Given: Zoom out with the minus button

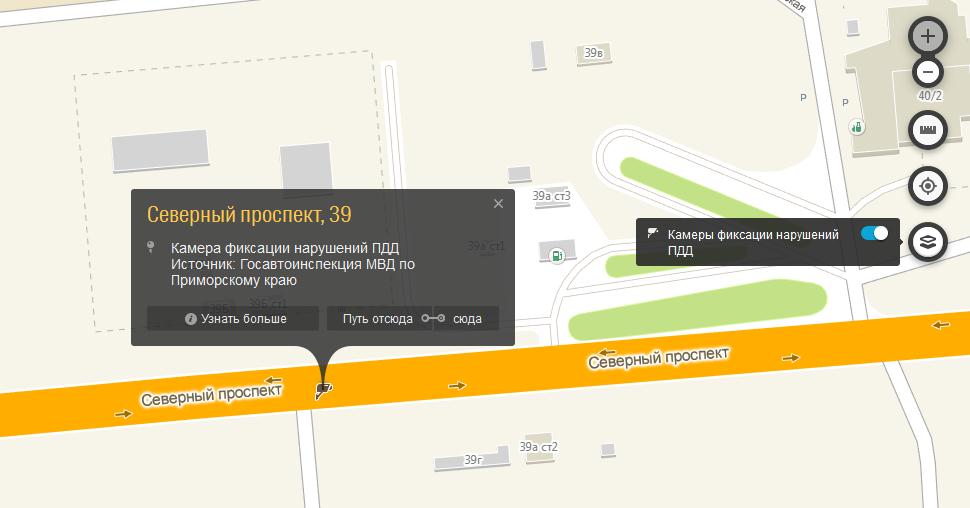Looking at the screenshot, I should [x=927, y=72].
